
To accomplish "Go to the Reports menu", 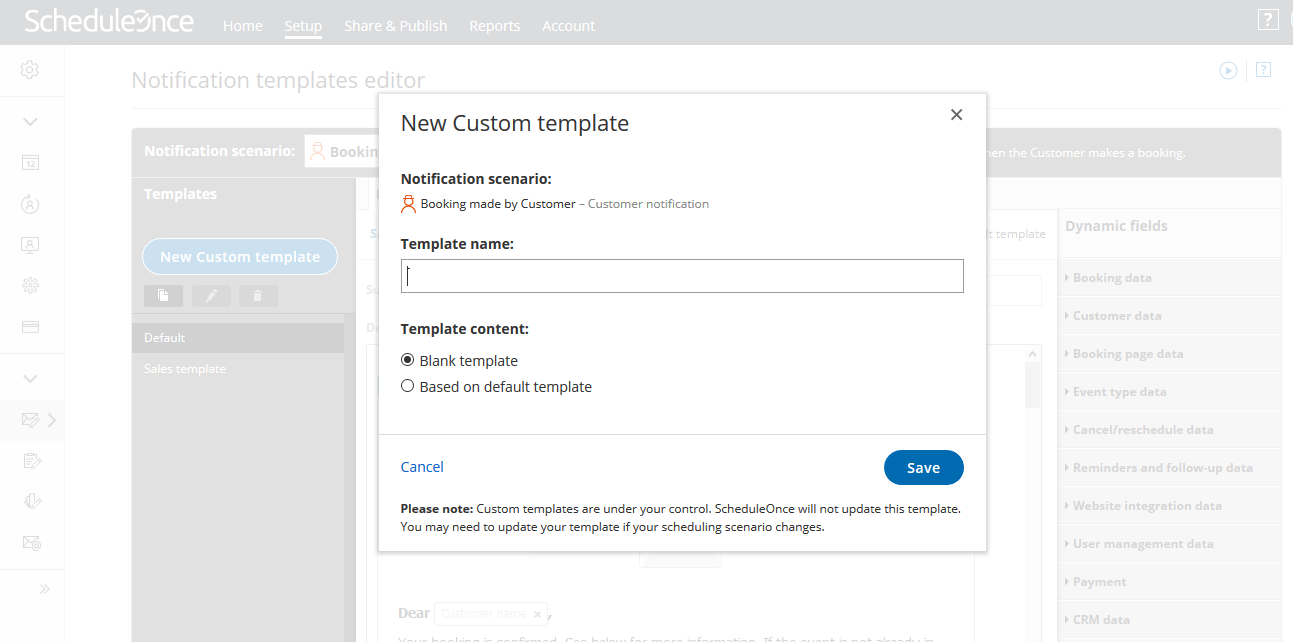I will tap(494, 26).
